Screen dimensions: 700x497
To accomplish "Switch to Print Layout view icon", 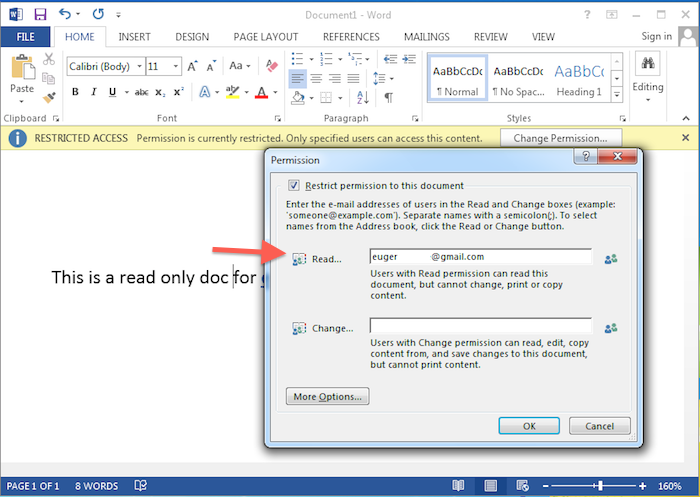I will [x=490, y=485].
